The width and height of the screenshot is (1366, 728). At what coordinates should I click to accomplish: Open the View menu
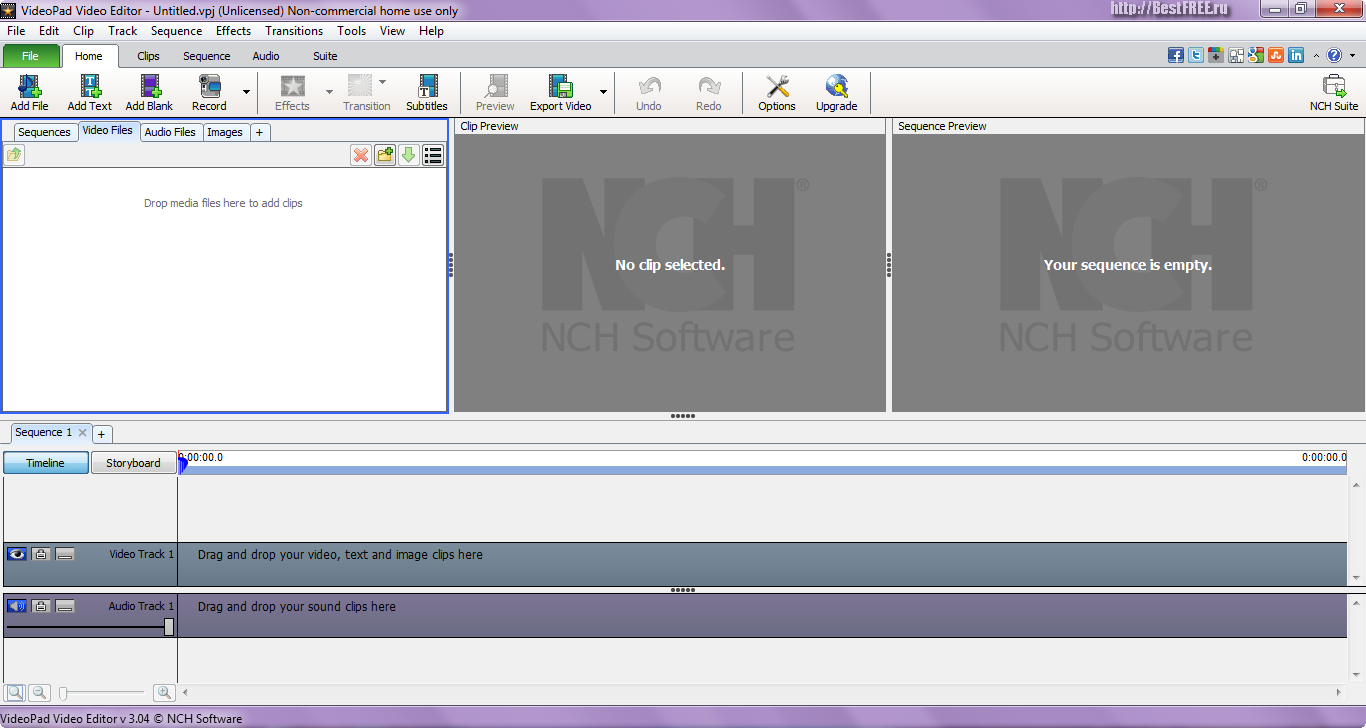393,31
